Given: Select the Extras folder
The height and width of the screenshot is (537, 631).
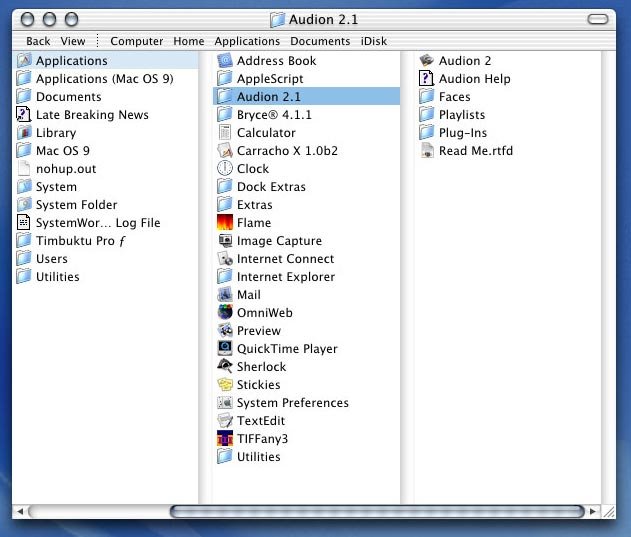Looking at the screenshot, I should 306,204.
